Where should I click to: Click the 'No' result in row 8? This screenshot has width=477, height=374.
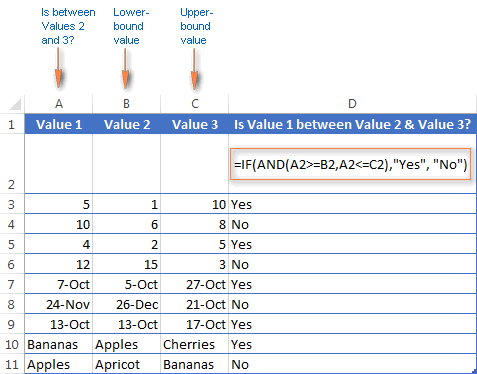tap(352, 304)
